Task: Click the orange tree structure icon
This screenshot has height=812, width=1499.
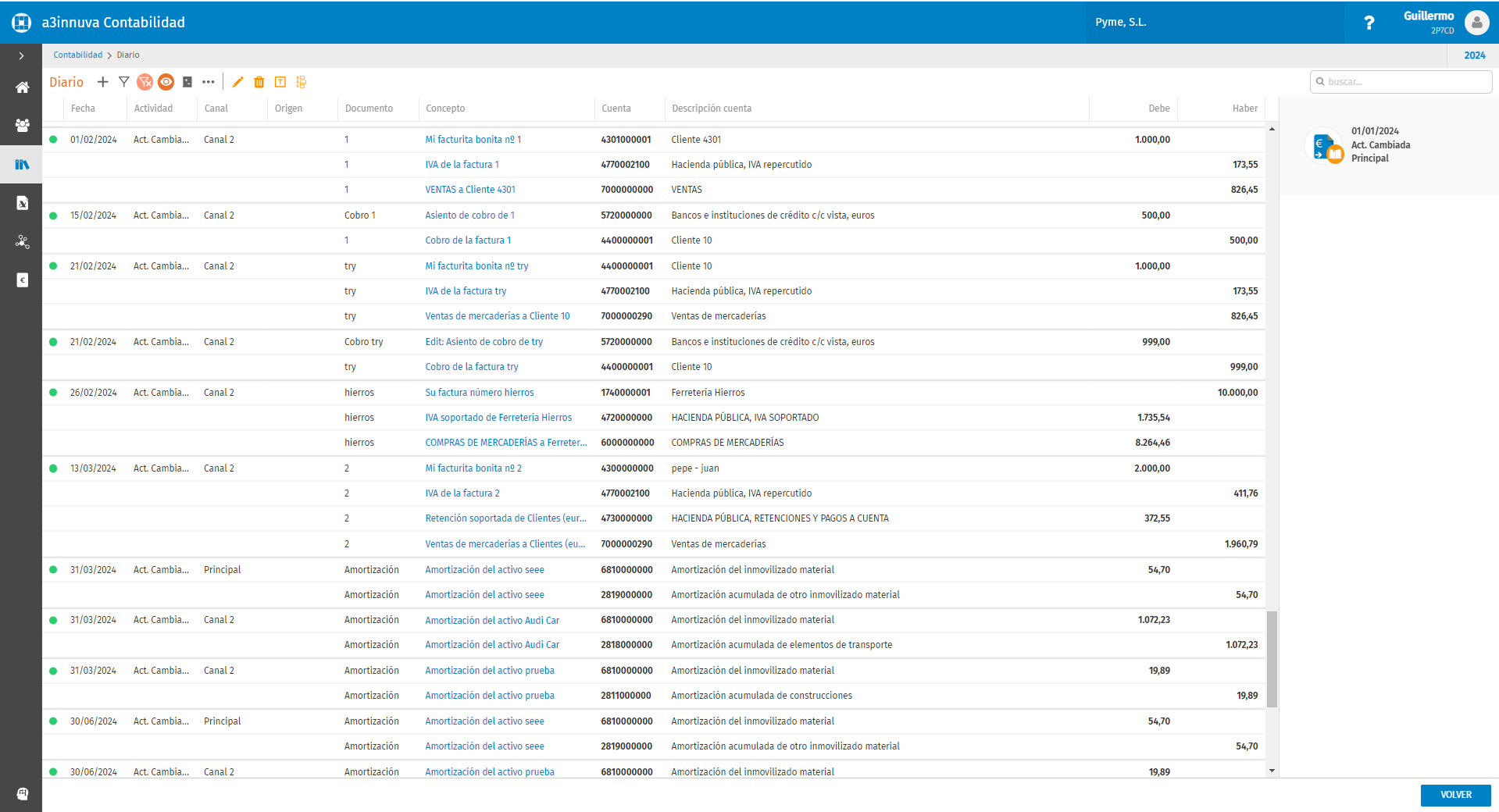Action: tap(302, 82)
